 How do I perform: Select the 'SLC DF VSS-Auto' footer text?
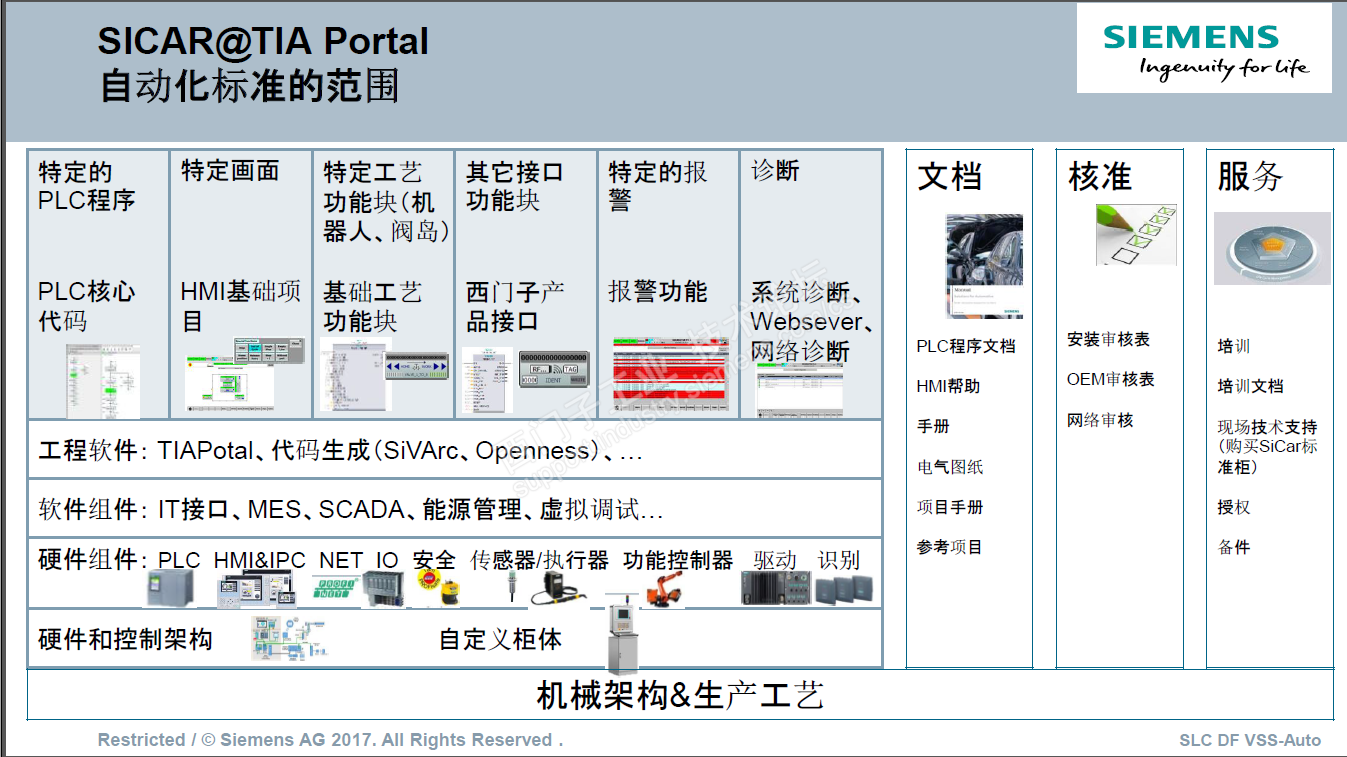(x=1250, y=741)
